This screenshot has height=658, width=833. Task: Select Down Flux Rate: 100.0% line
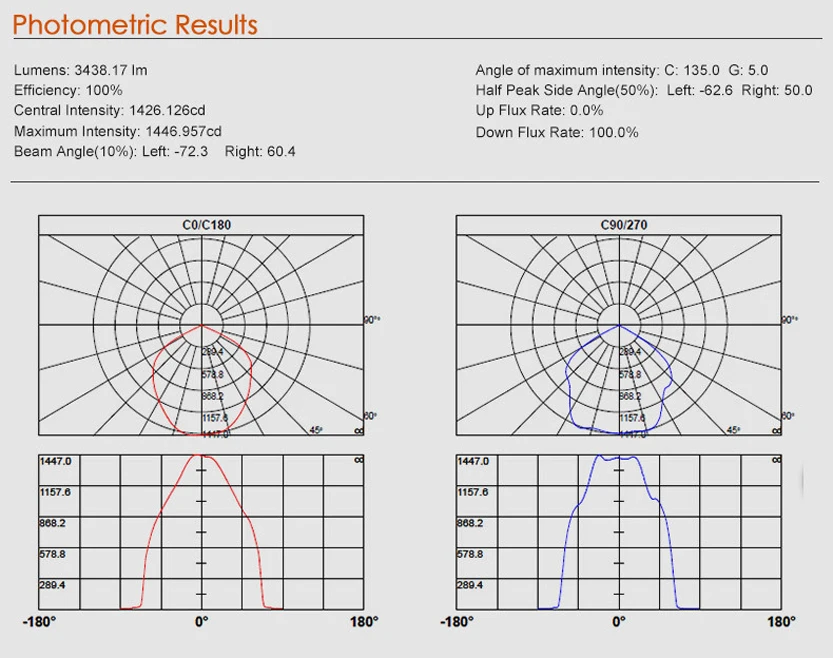tap(557, 132)
